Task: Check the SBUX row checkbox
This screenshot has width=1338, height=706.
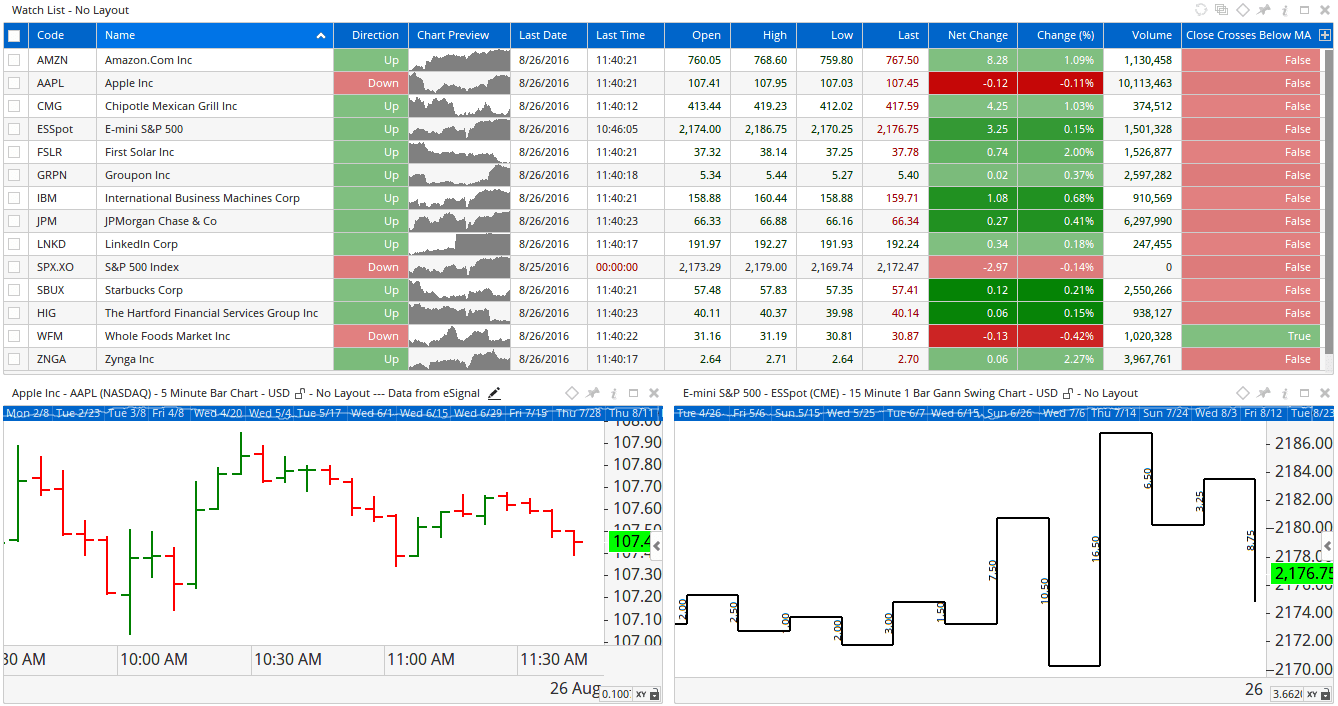Action: click(x=14, y=290)
